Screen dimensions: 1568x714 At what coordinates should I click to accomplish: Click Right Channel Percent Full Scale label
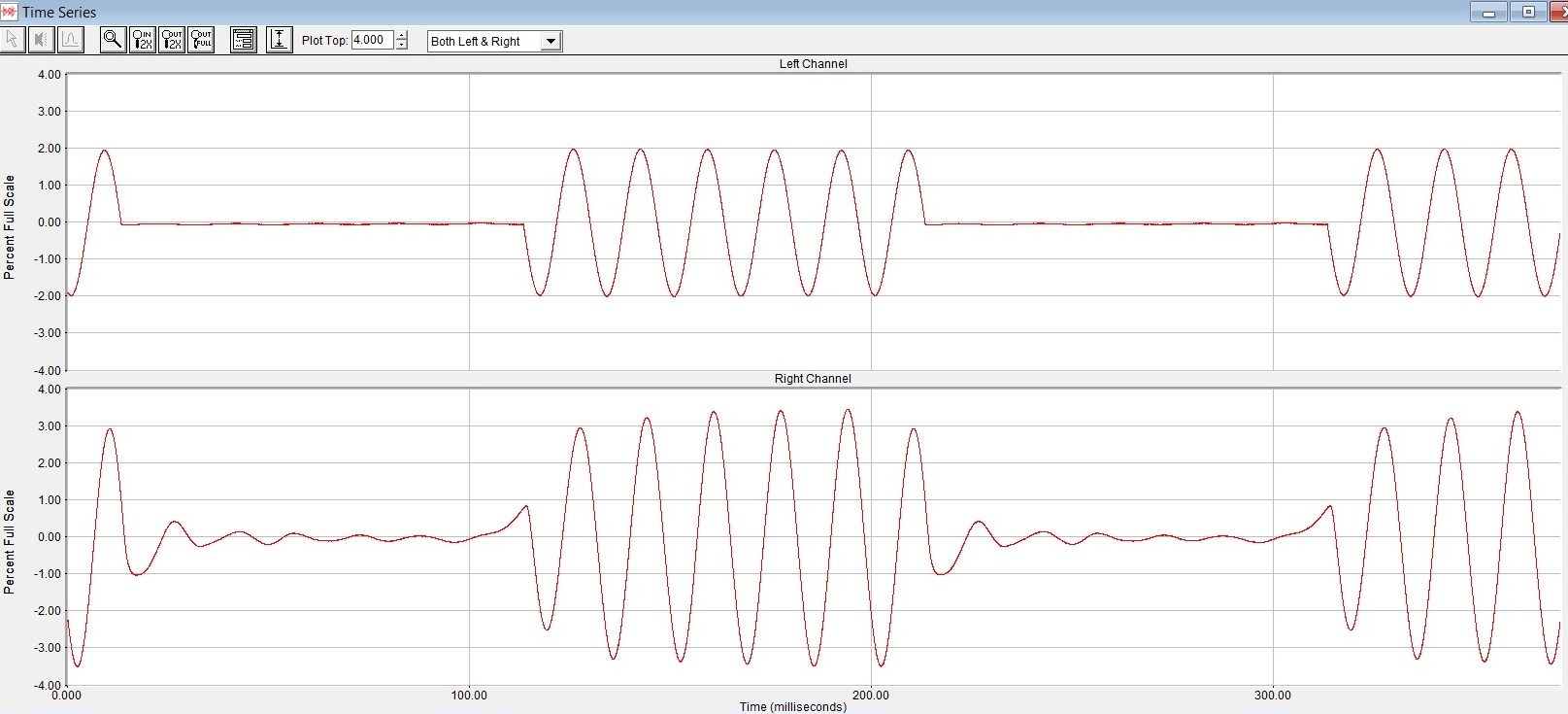pos(10,542)
